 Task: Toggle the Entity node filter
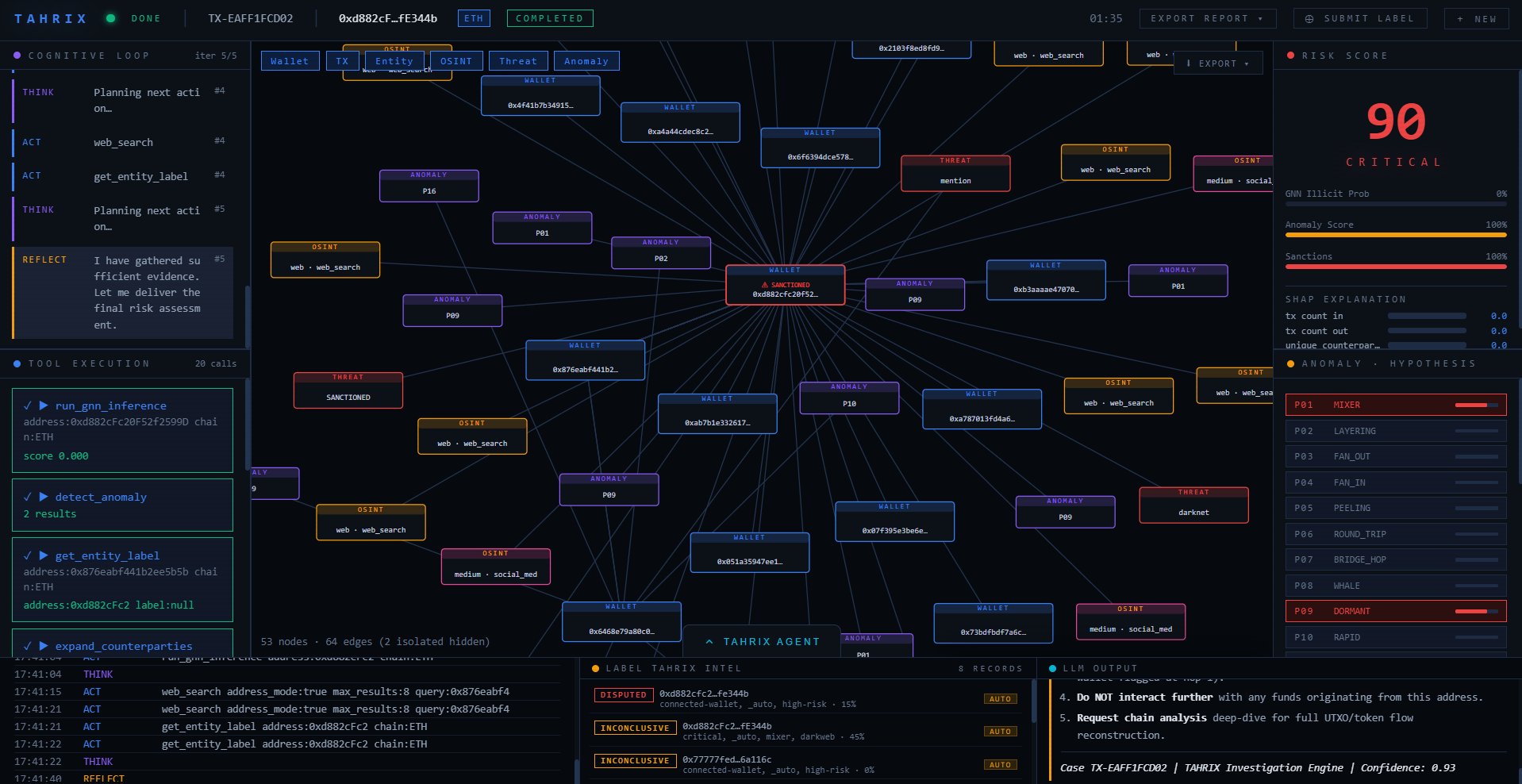tap(394, 61)
